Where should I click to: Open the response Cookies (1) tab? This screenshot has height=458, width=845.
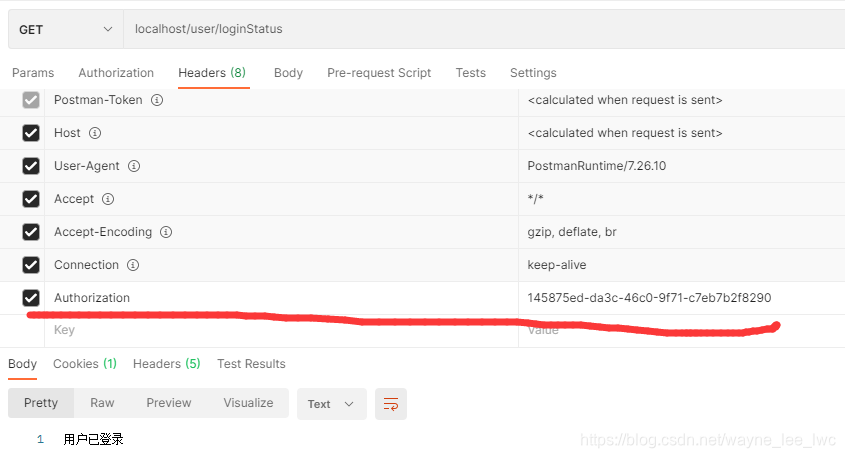[x=85, y=364]
